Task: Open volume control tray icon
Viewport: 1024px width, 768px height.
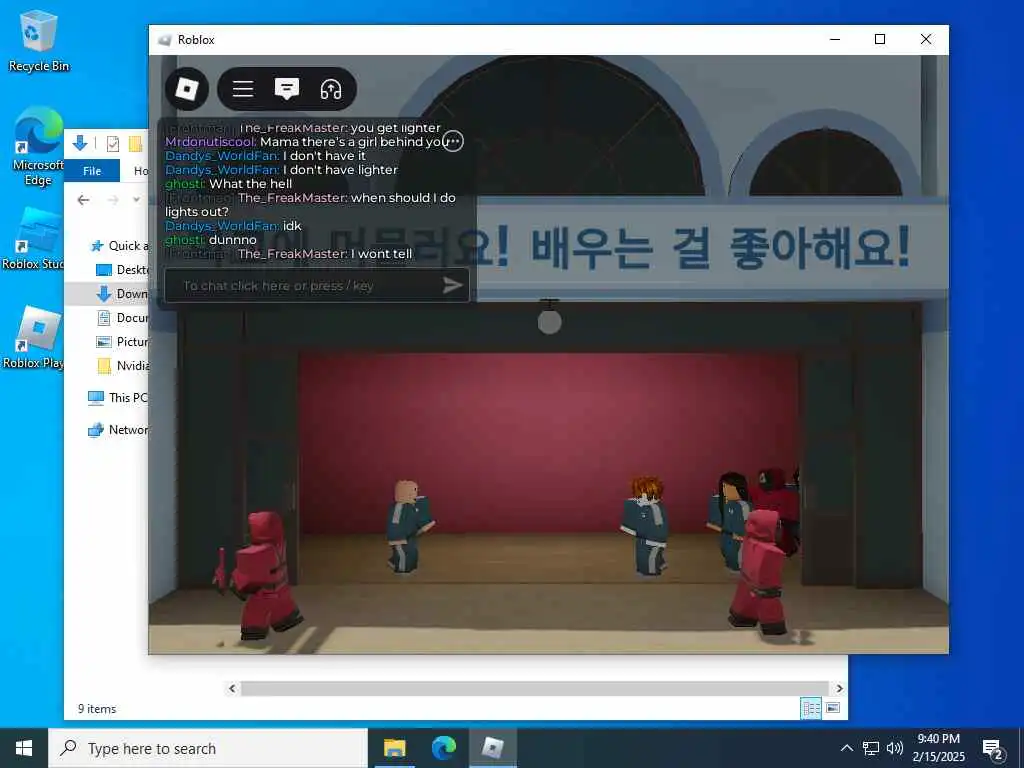Action: [x=895, y=748]
